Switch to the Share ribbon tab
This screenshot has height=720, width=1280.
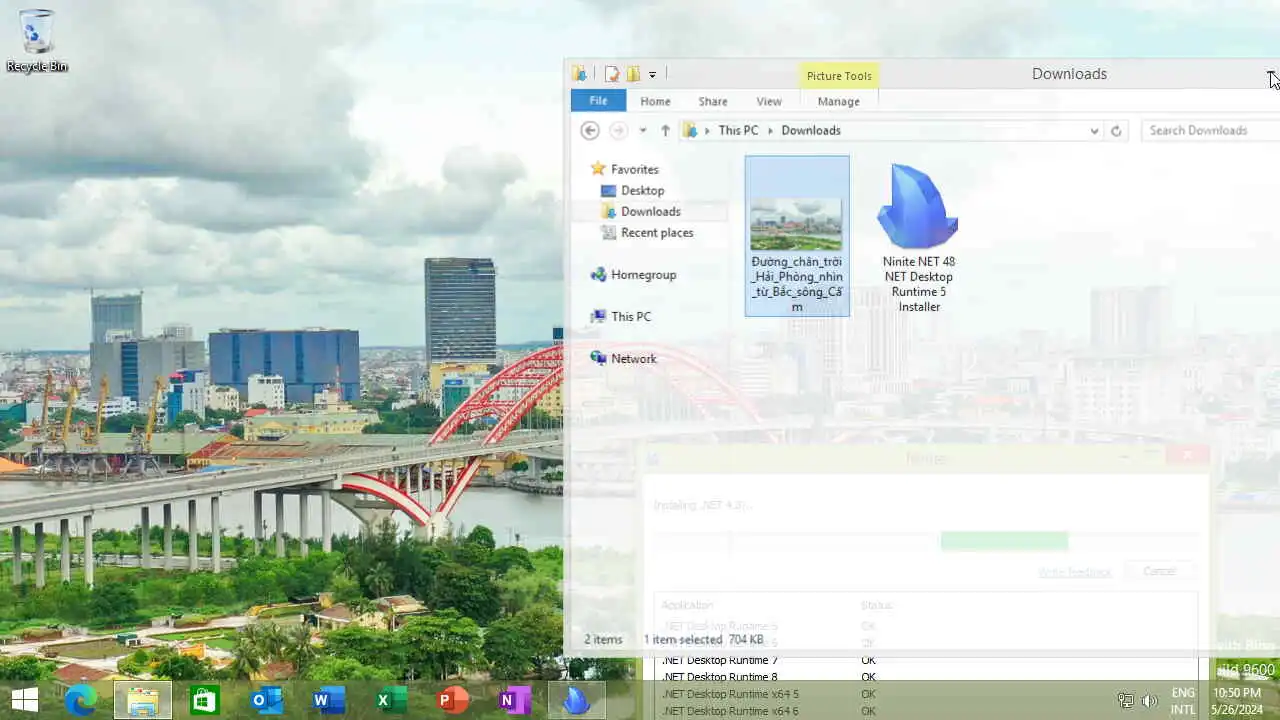pyautogui.click(x=713, y=101)
